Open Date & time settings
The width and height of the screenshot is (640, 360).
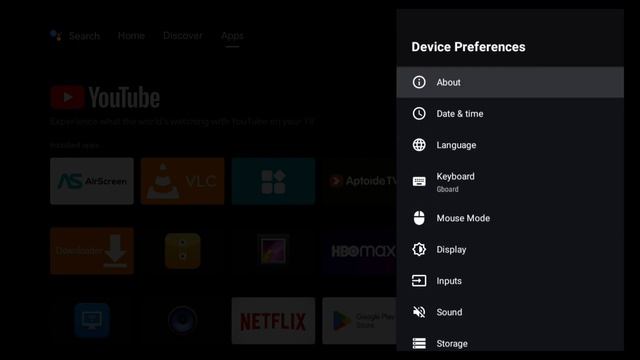tap(510, 113)
